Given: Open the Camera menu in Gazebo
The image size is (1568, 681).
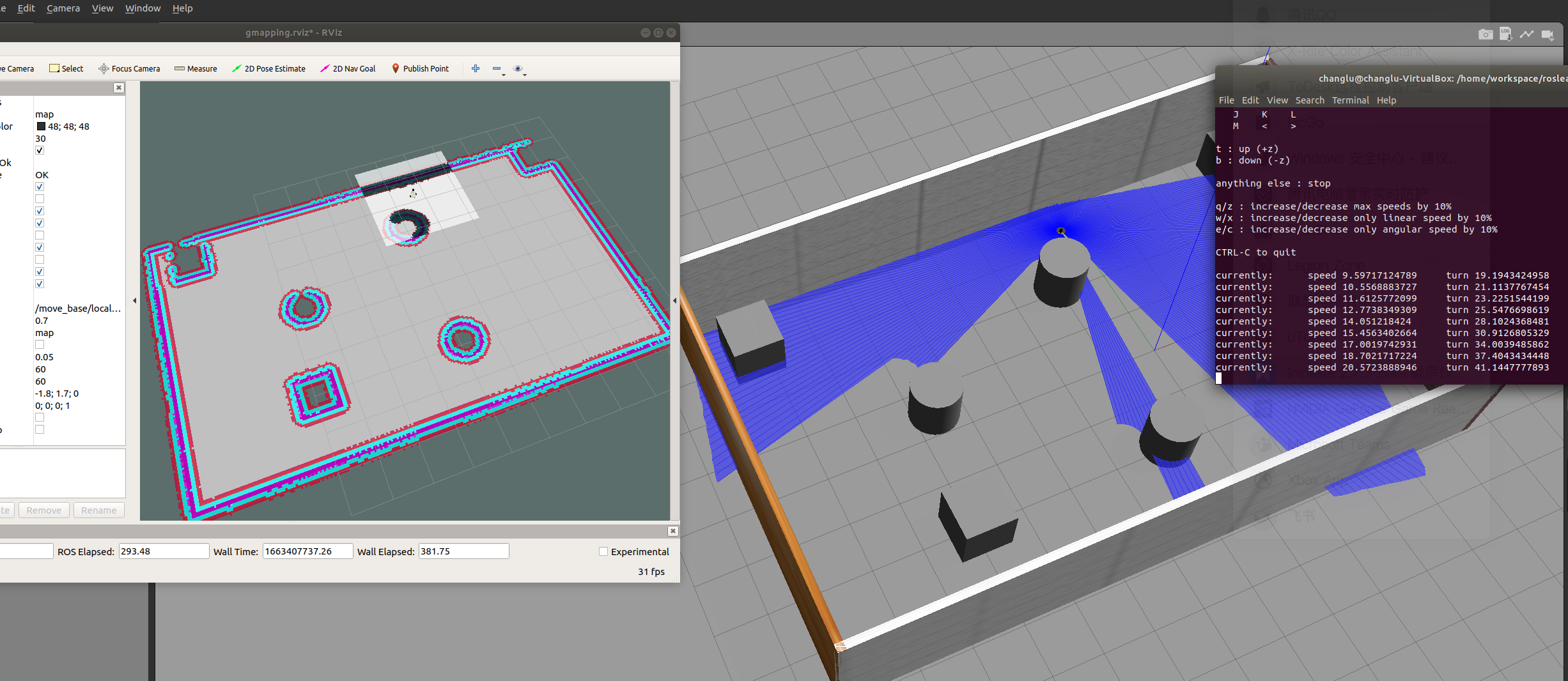Looking at the screenshot, I should [x=63, y=8].
